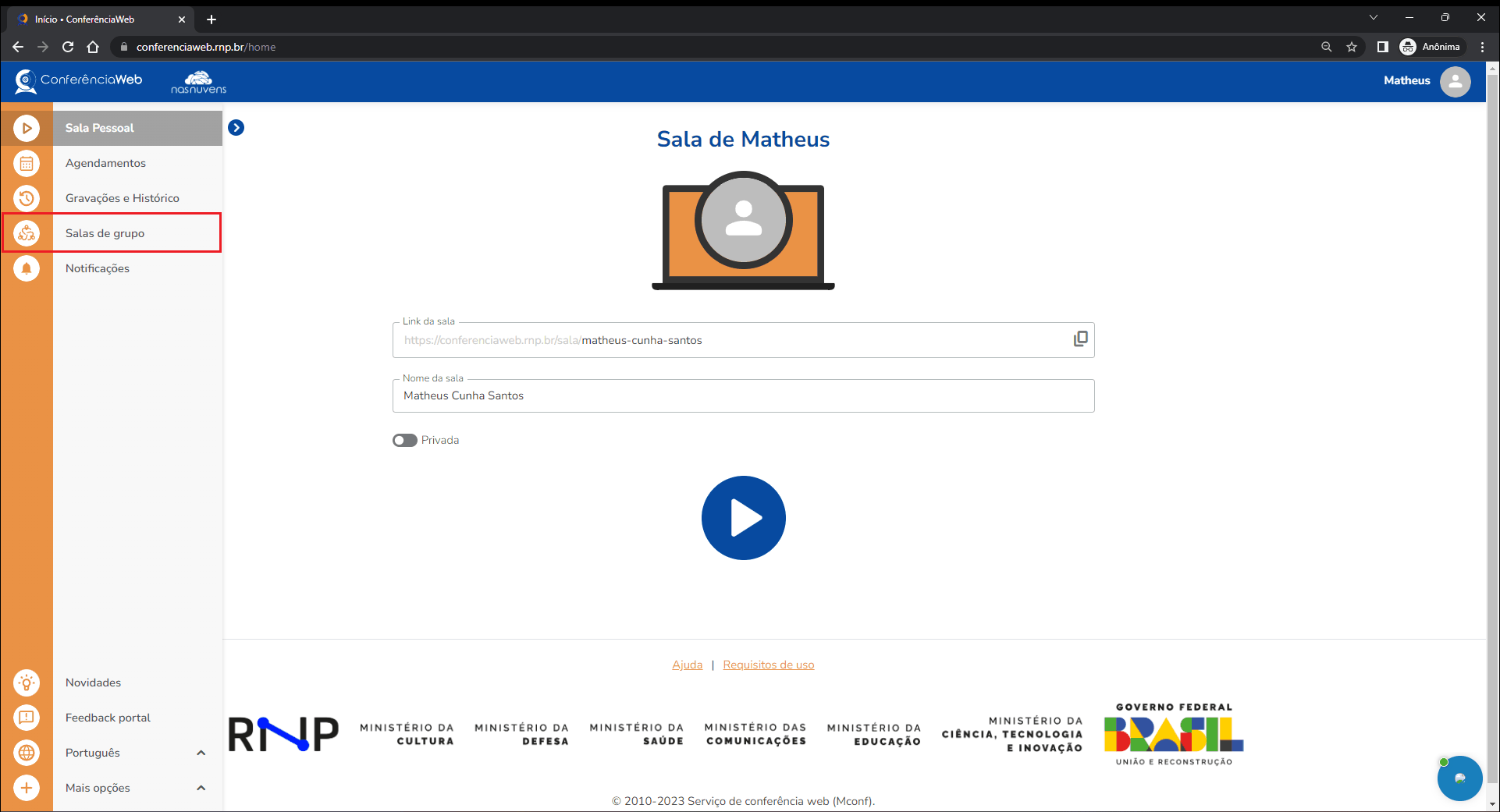Reload the page in browser toolbar
Screen dimensions: 1500x812
click(x=68, y=47)
